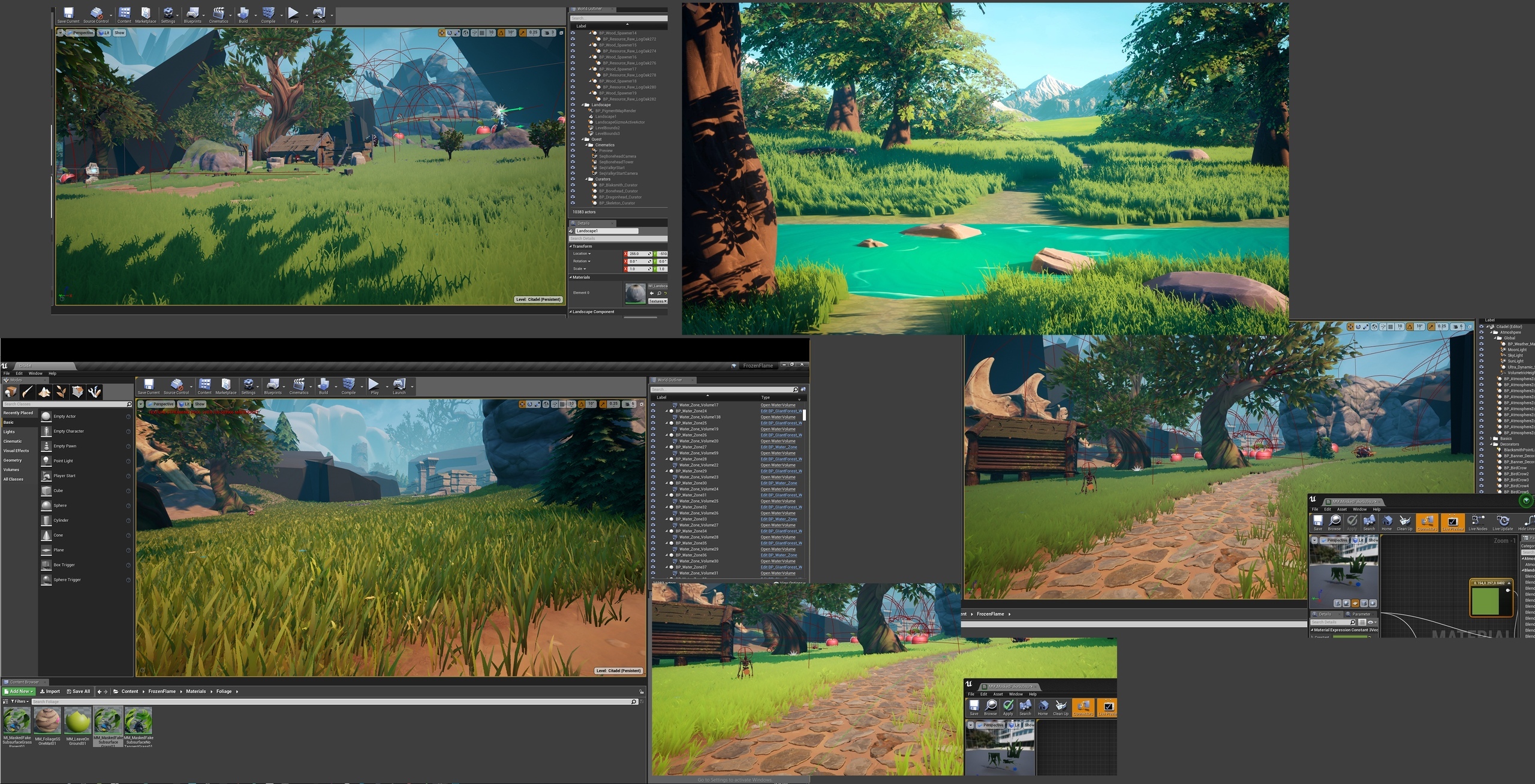1535x784 pixels.
Task: Select the Place mode icon in Modes panel
Action: click(11, 392)
